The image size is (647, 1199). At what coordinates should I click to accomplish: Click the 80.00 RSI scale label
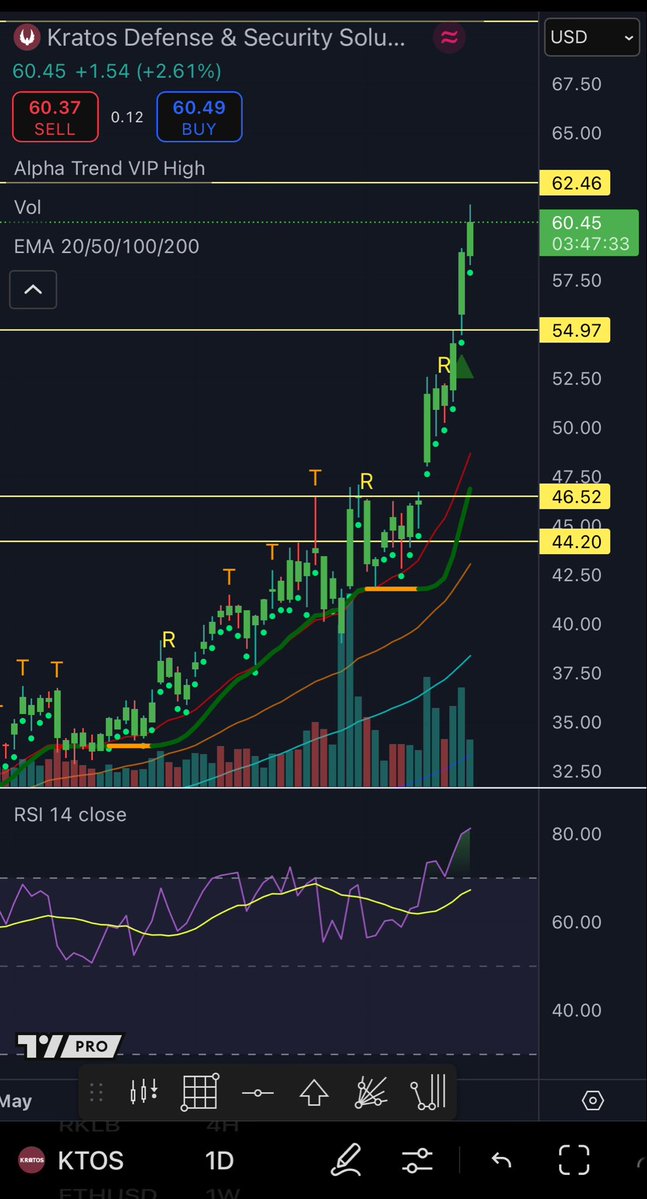click(577, 833)
